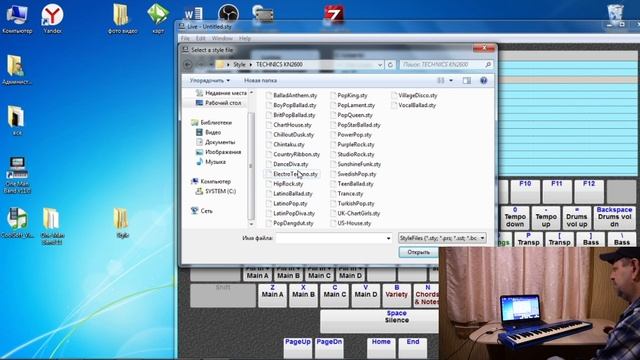The width and height of the screenshot is (640, 360).
Task: Refresh the TECHNICS KN2600 folder listing
Action: 390,64
